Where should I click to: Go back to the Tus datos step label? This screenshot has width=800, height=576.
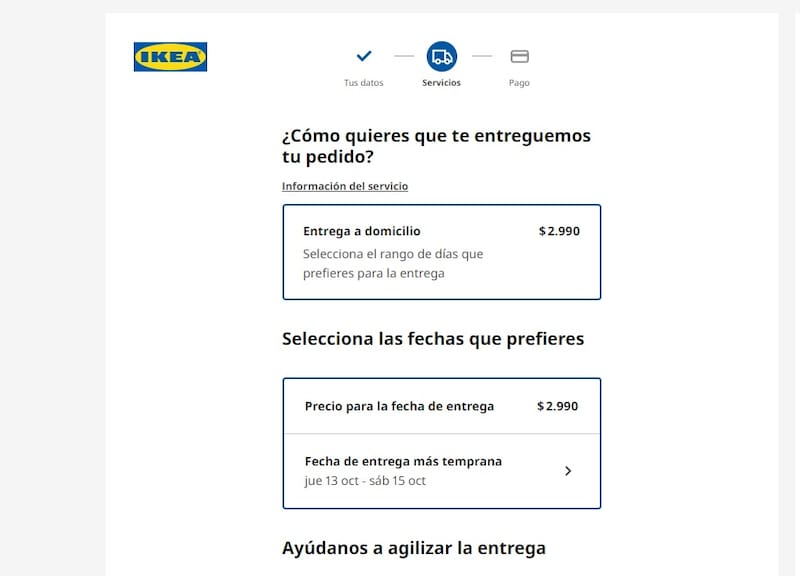click(x=364, y=83)
